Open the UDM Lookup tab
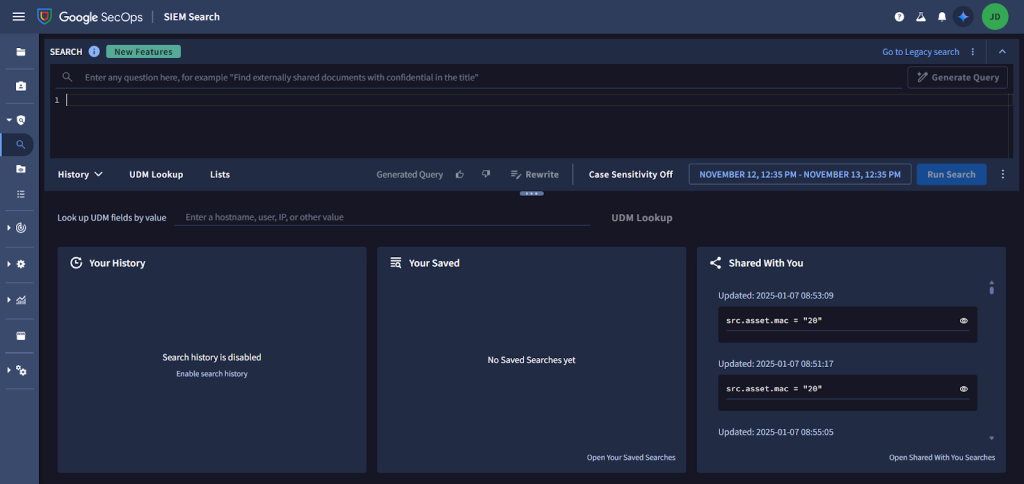This screenshot has height=484, width=1024. click(x=156, y=174)
